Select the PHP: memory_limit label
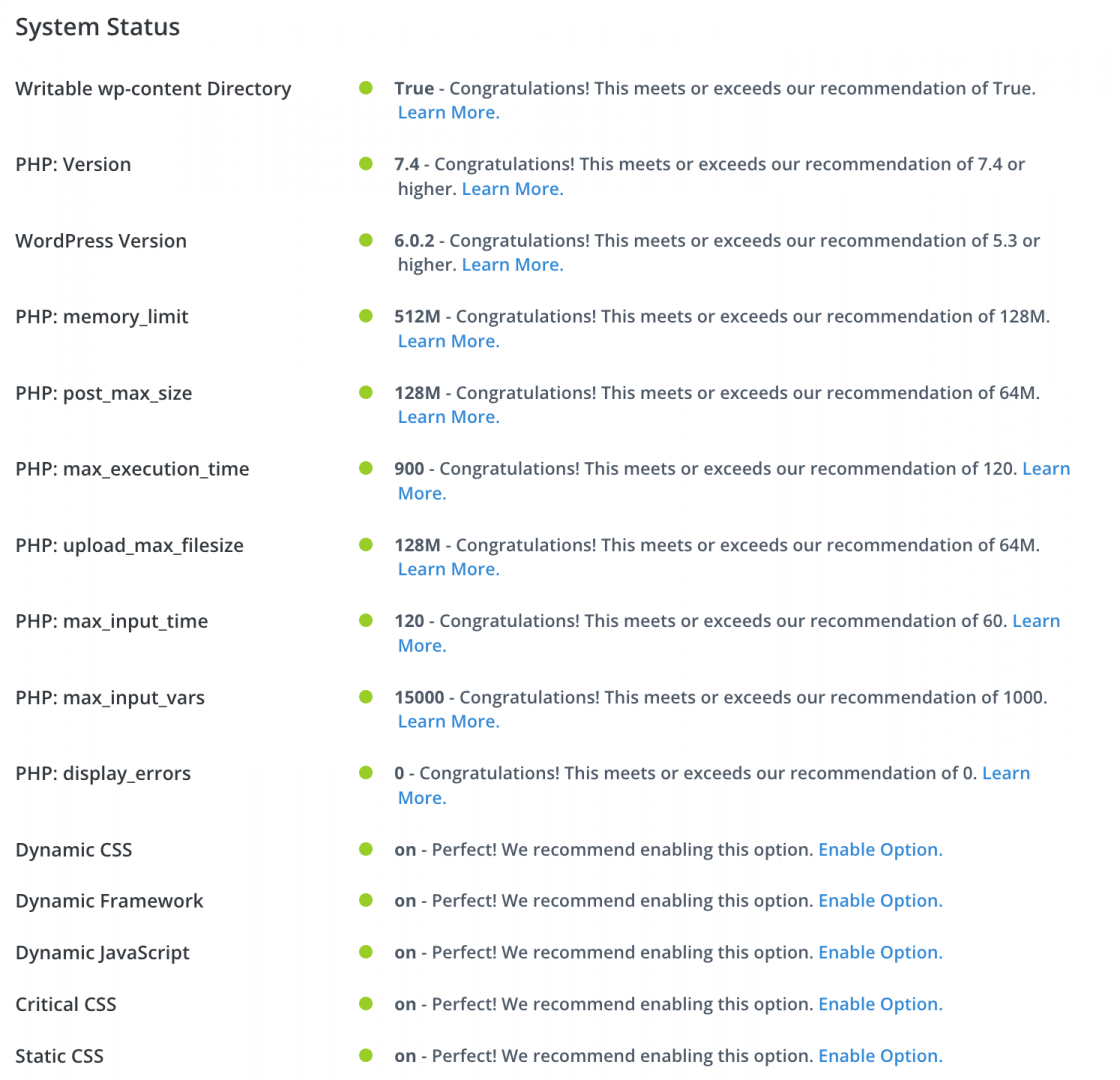1120x1080 pixels. pyautogui.click(x=102, y=317)
